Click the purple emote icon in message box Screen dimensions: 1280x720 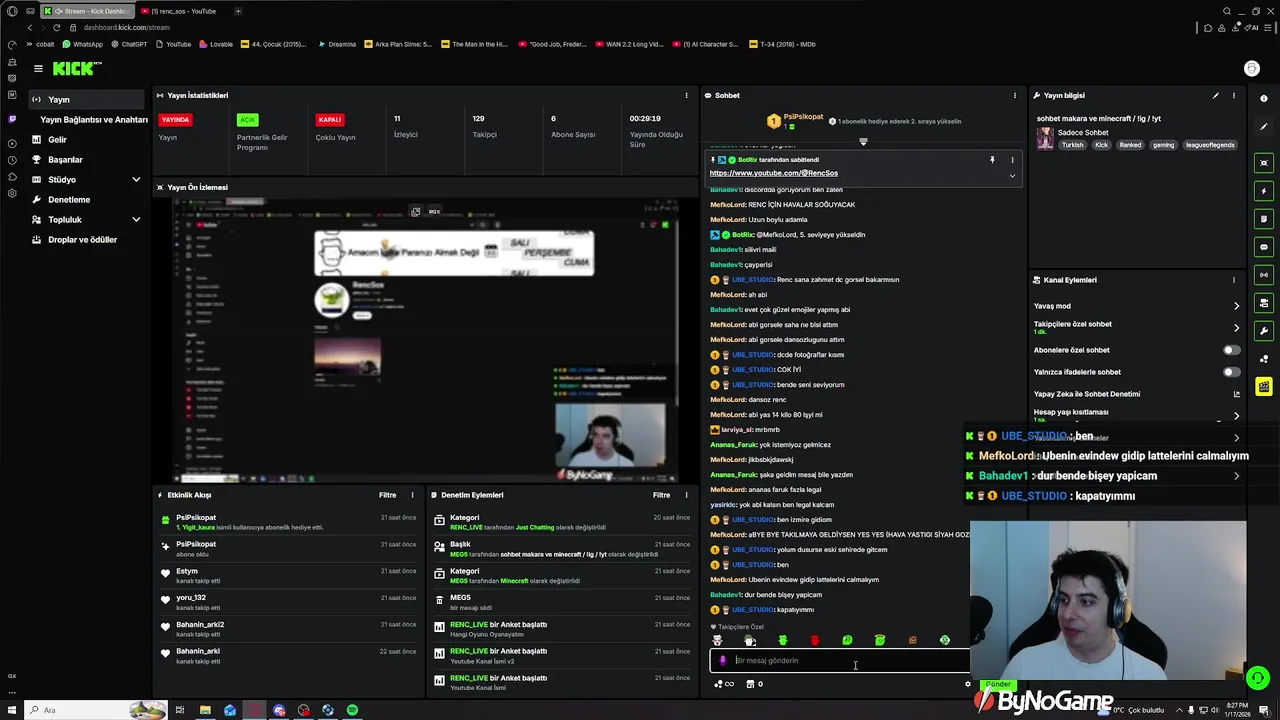723,660
